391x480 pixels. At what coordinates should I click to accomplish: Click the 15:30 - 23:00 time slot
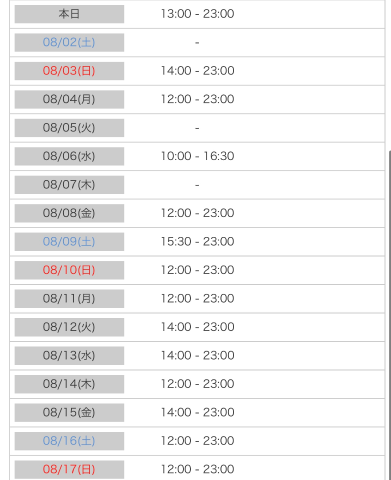click(x=197, y=241)
